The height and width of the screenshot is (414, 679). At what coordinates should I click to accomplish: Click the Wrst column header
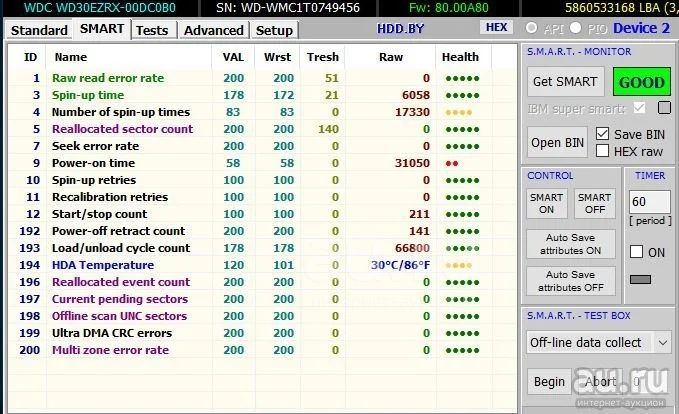point(277,57)
